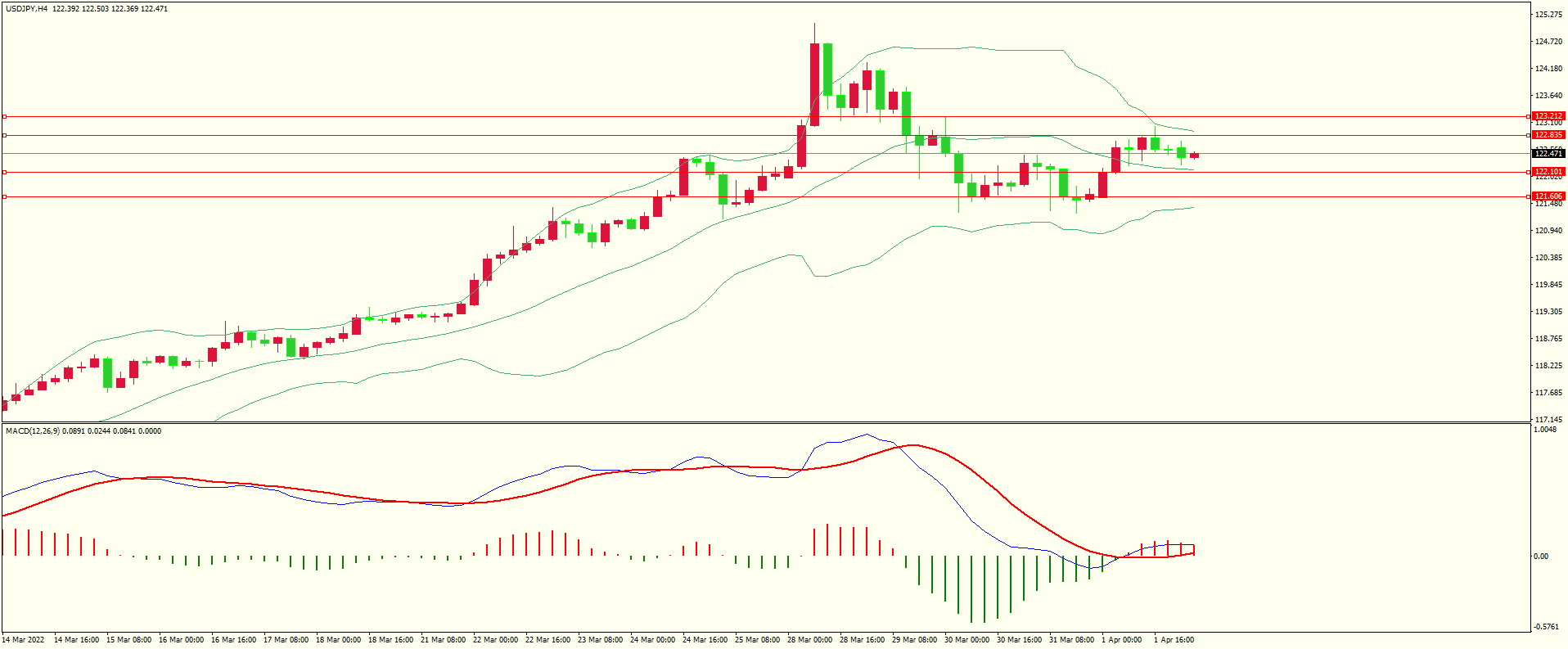Click the 122.101 red price label
The width and height of the screenshot is (1568, 649).
coord(1548,172)
